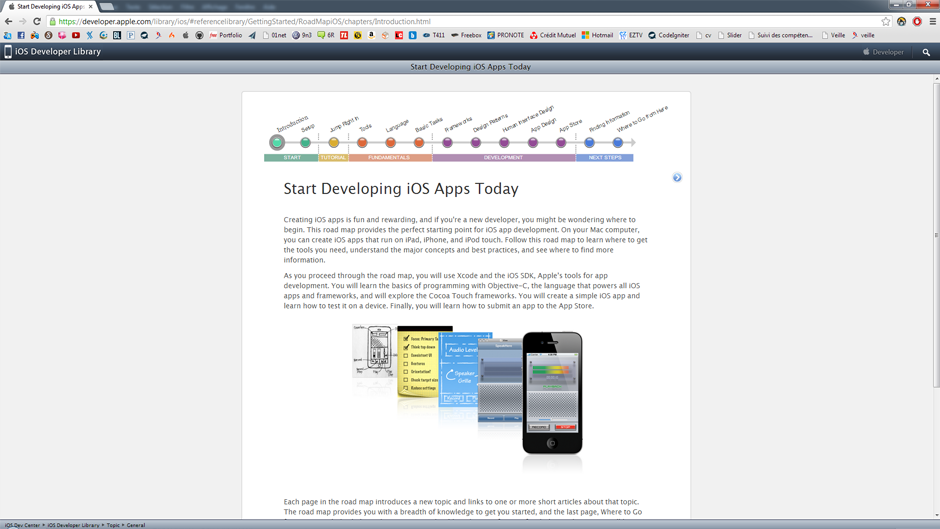Image resolution: width=940 pixels, height=529 pixels.
Task: Click the DEVELOPMENT section bar
Action: pyautogui.click(x=504, y=158)
